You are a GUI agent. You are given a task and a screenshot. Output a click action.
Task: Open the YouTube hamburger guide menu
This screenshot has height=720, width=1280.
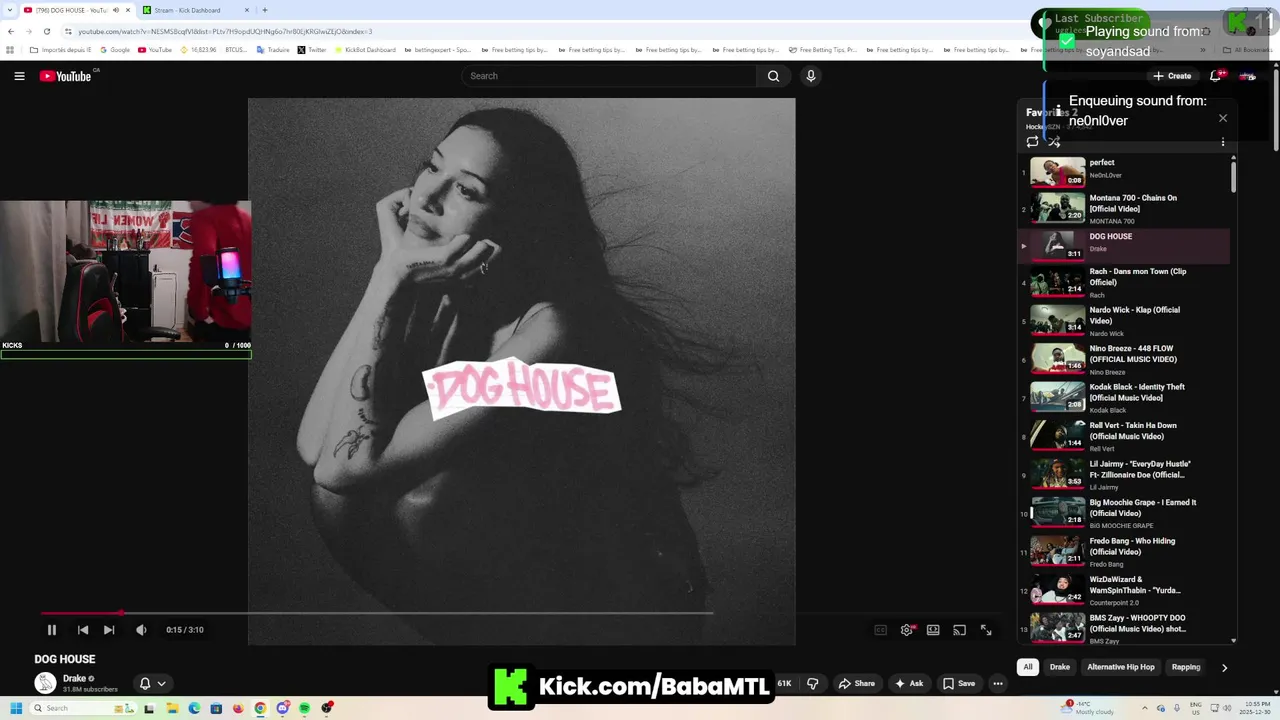tap(19, 76)
